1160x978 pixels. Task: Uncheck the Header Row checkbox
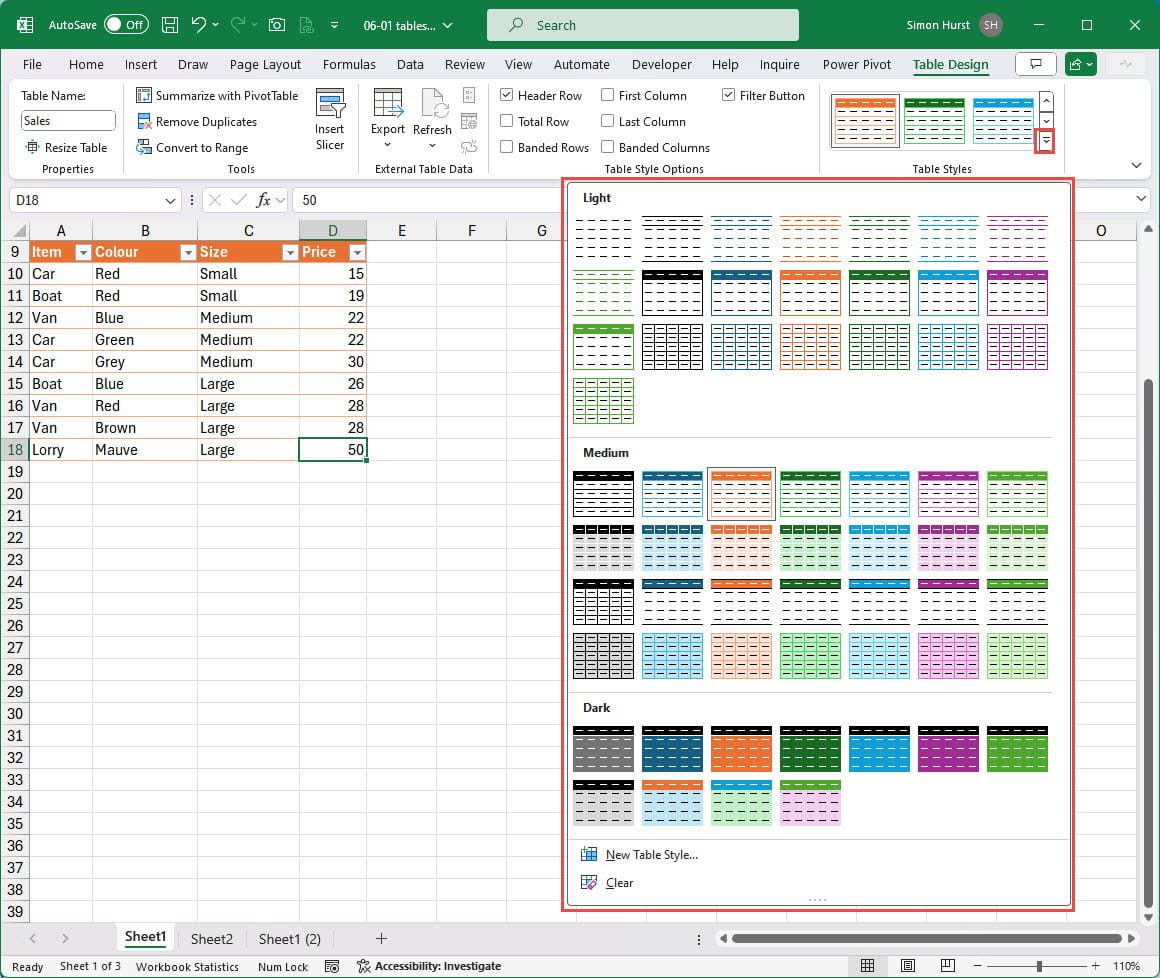pos(507,96)
